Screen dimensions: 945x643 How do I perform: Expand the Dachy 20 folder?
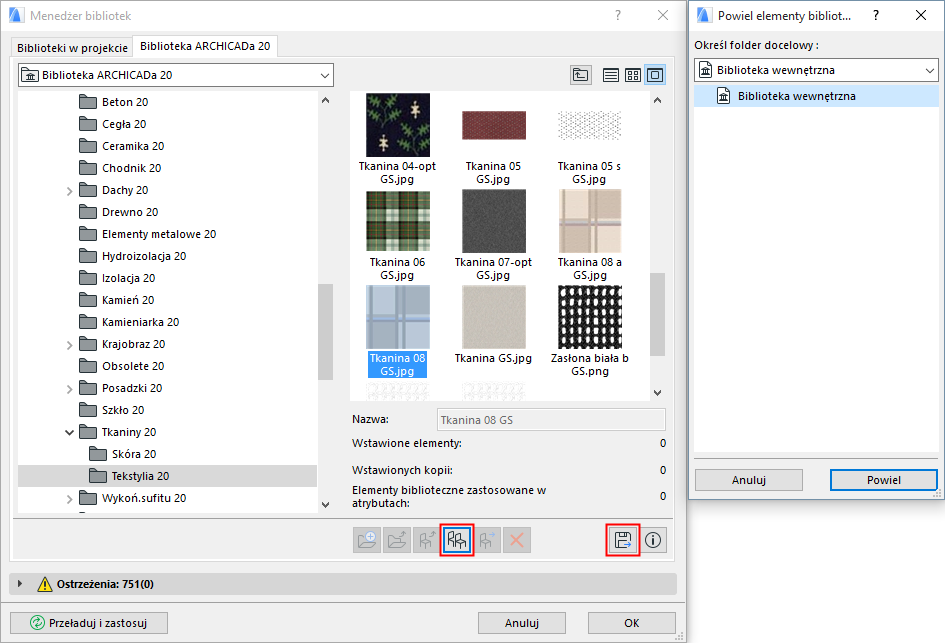(x=69, y=190)
